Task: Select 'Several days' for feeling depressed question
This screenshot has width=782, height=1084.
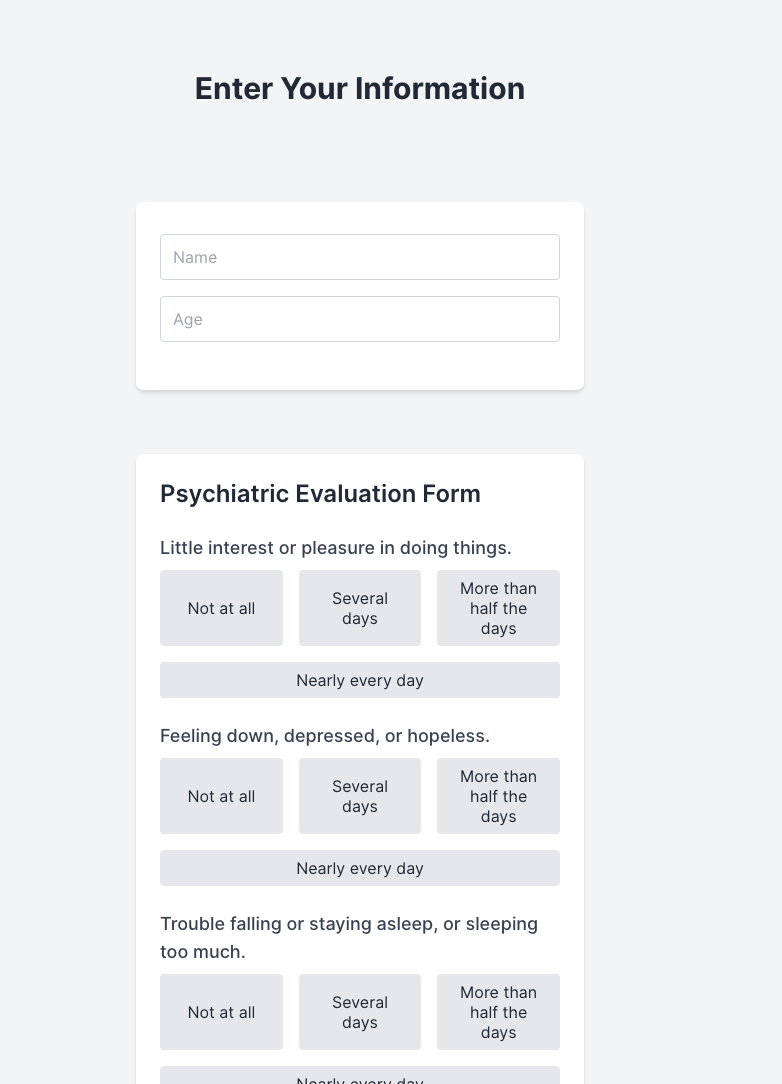Action: 360,796
